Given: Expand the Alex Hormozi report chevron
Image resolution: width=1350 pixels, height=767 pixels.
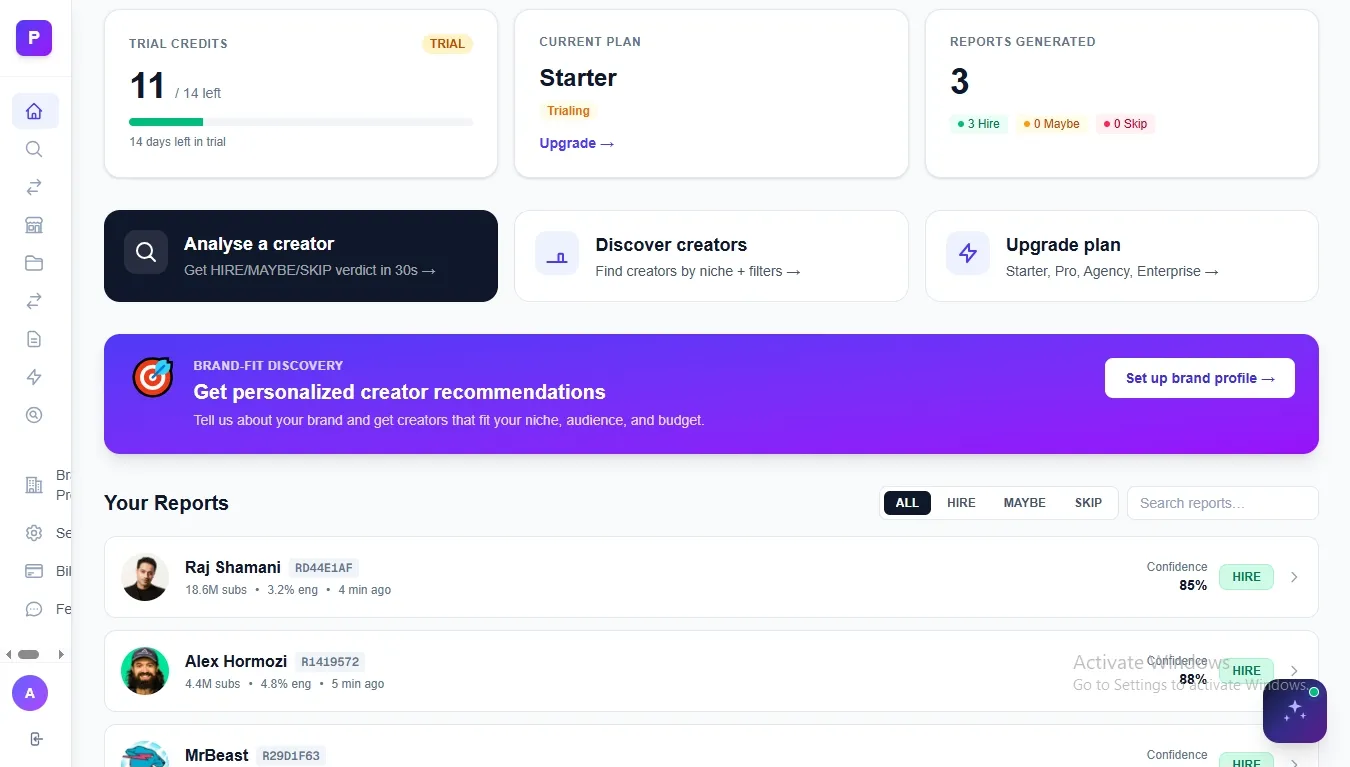Looking at the screenshot, I should (1294, 671).
